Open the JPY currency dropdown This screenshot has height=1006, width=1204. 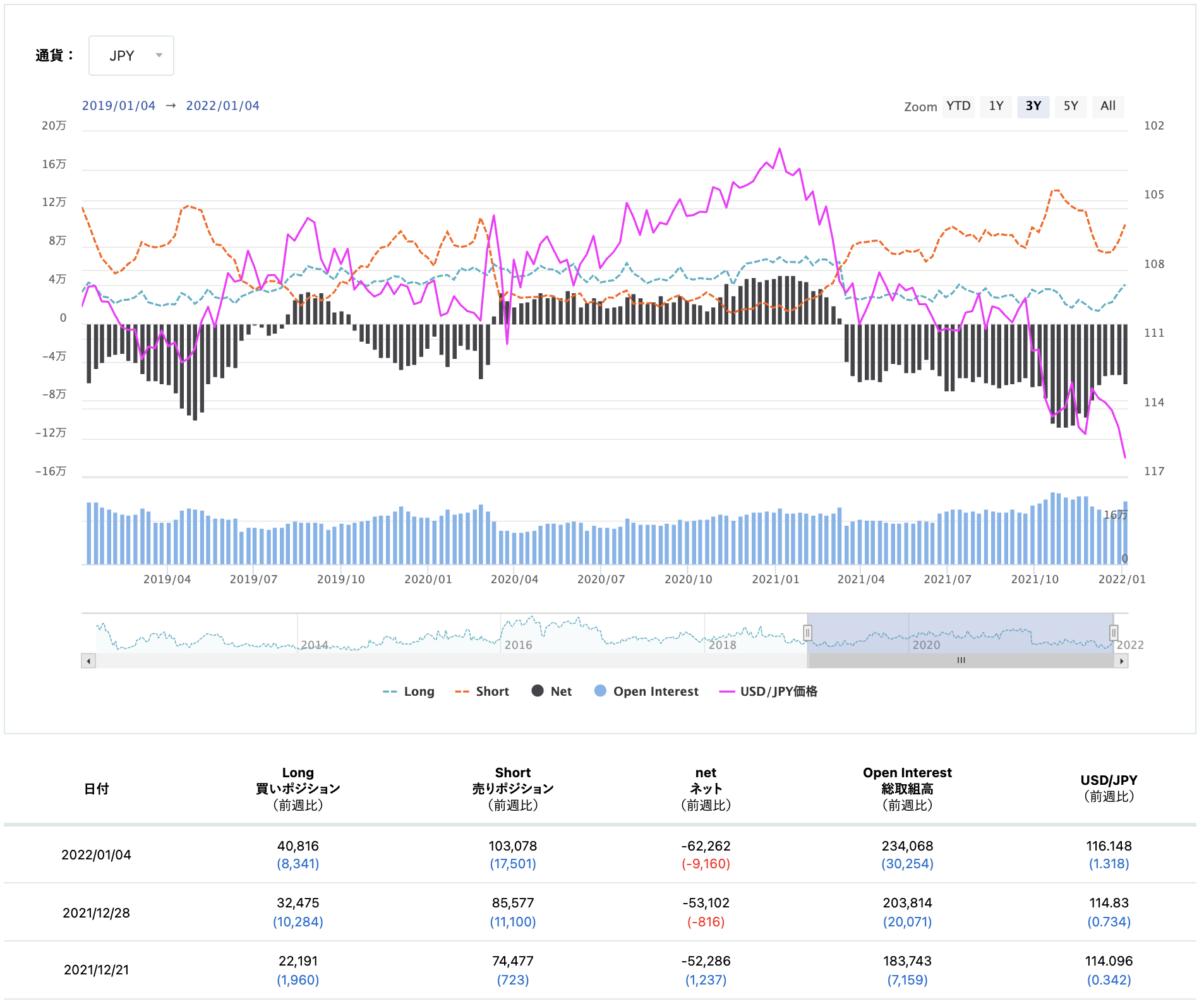131,56
